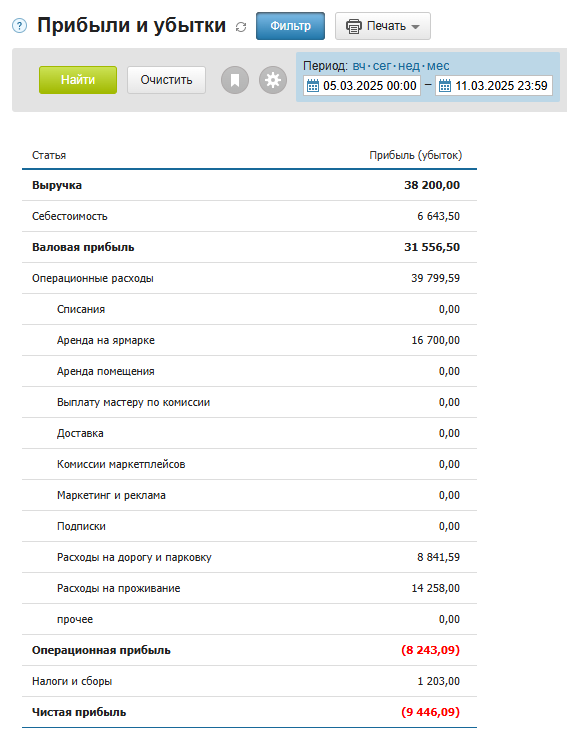Viewport: 567px width, 752px height.
Task: Click the value 16 700,00
Action: (x=435, y=341)
